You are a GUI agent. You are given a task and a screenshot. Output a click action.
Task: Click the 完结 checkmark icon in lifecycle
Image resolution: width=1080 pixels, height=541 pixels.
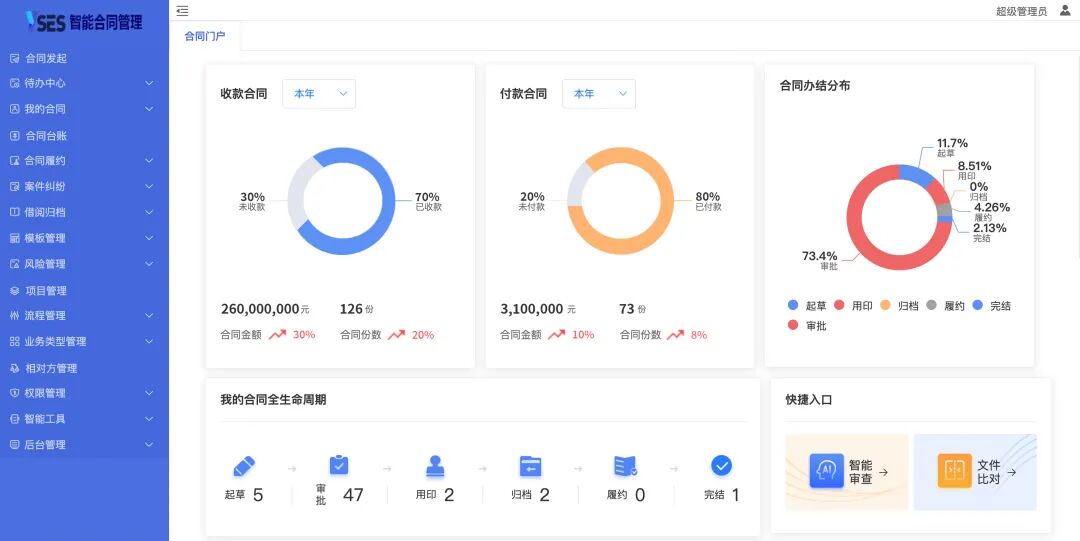point(721,466)
